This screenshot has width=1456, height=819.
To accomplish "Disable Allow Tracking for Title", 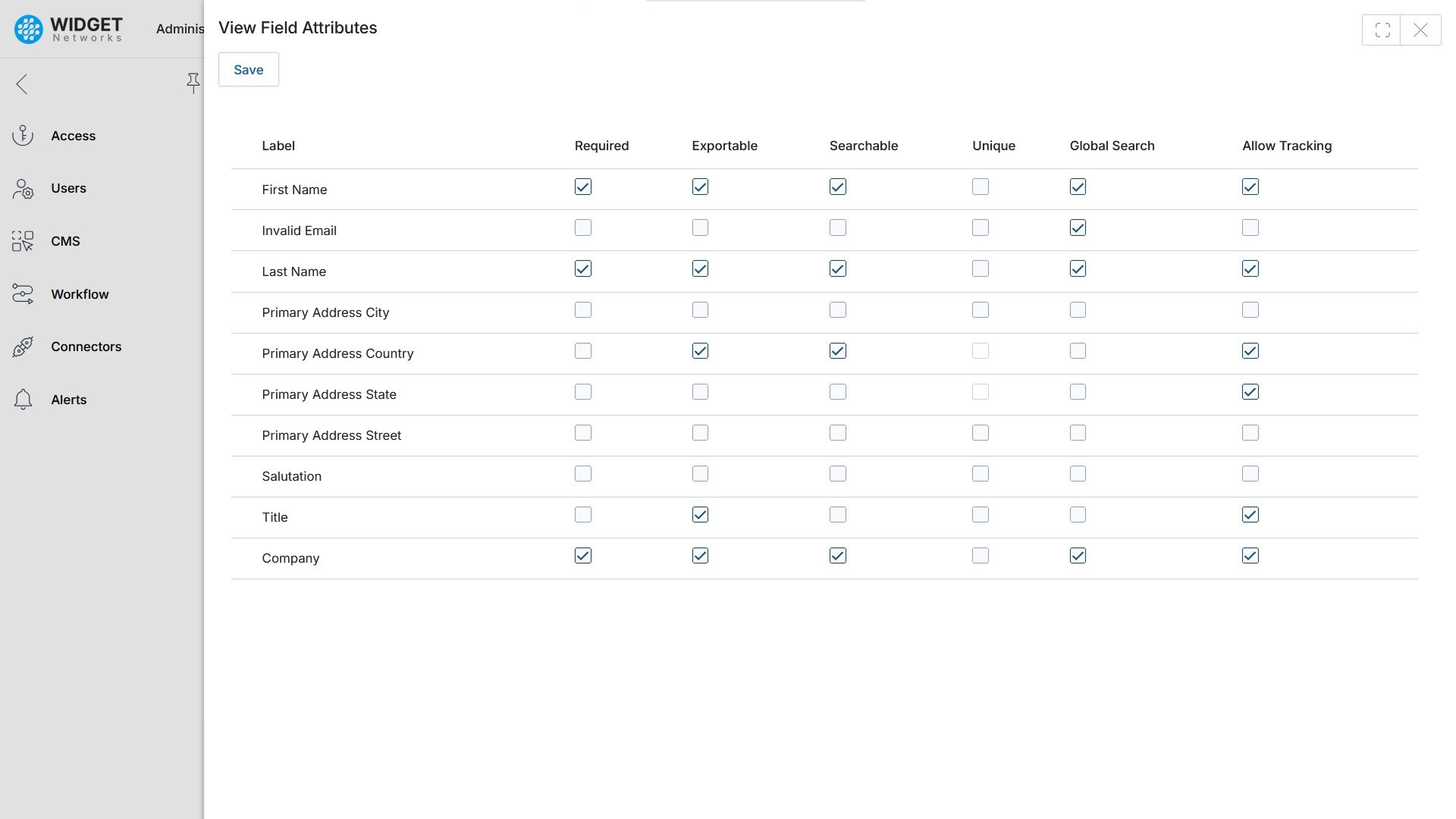I will pyautogui.click(x=1250, y=515).
